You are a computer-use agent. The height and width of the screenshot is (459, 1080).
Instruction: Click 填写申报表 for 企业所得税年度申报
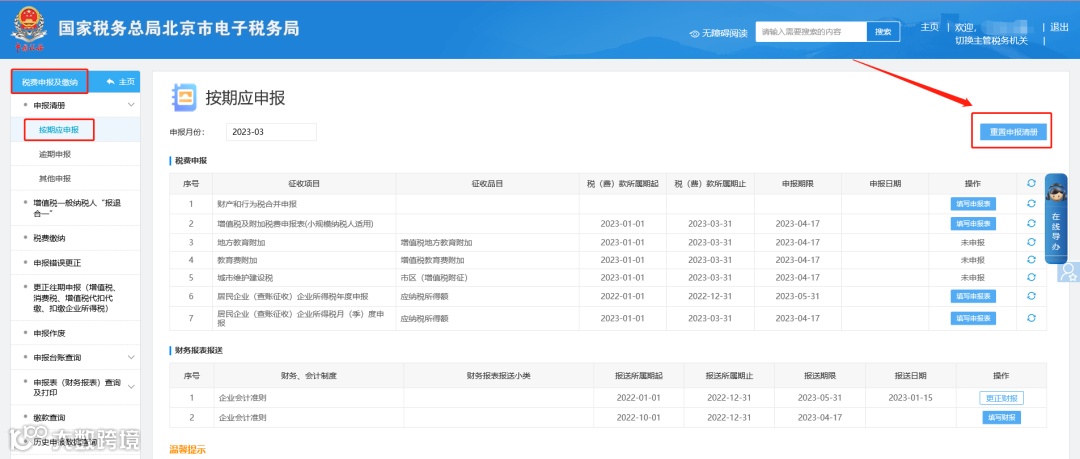(x=973, y=296)
